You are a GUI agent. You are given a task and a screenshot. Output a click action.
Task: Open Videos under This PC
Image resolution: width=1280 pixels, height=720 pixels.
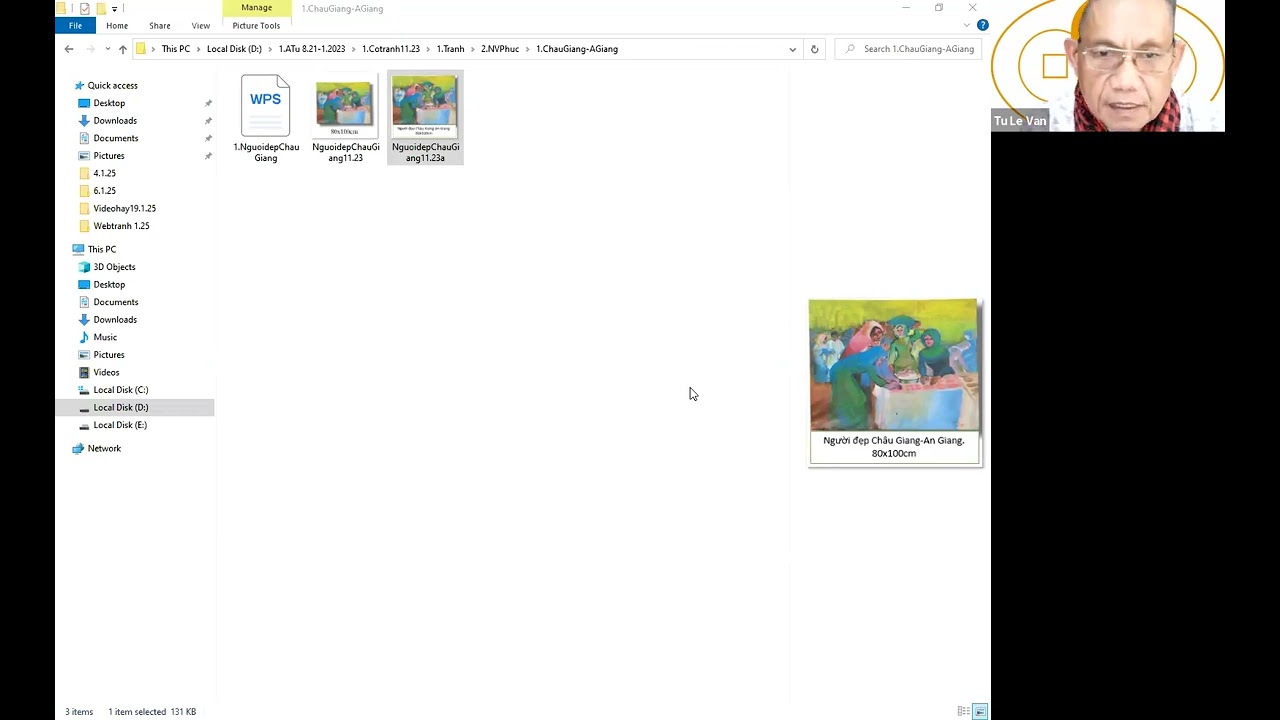pos(106,372)
